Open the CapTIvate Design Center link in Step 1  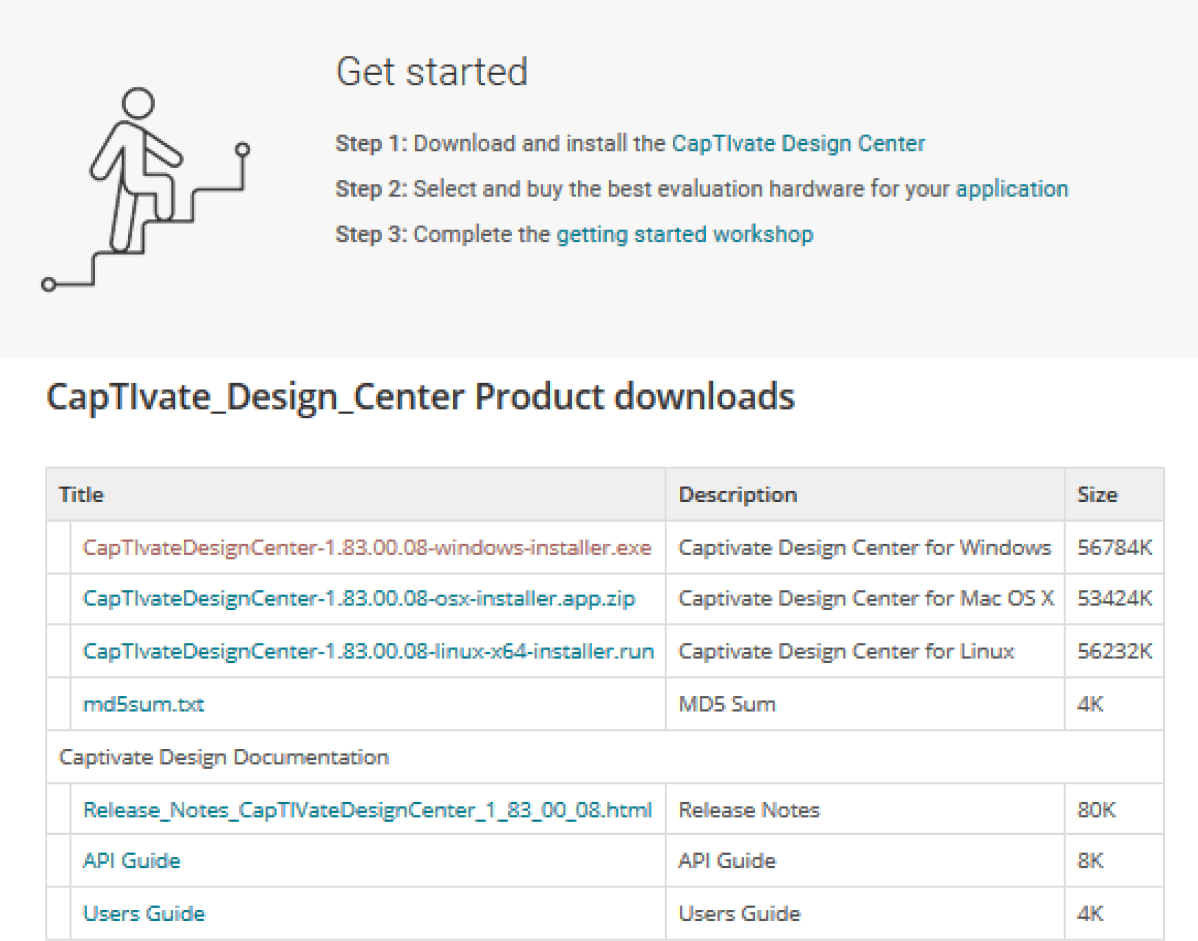point(798,143)
